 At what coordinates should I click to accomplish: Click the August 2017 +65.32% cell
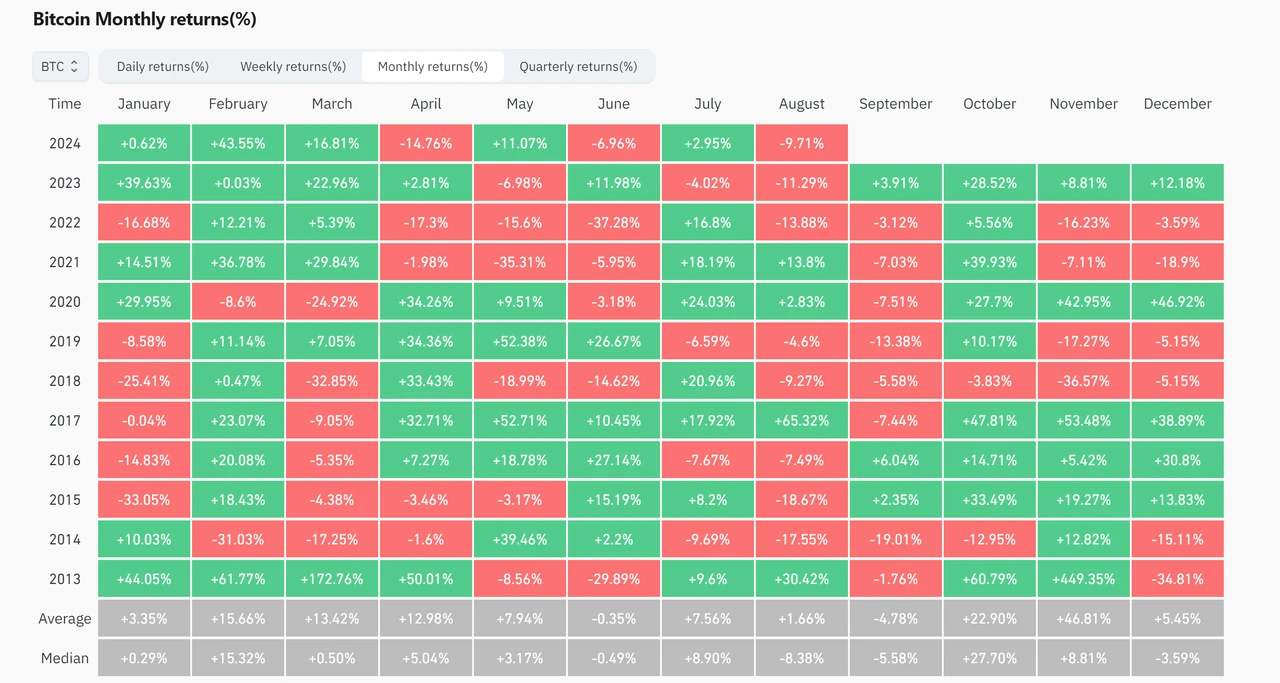(x=802, y=421)
